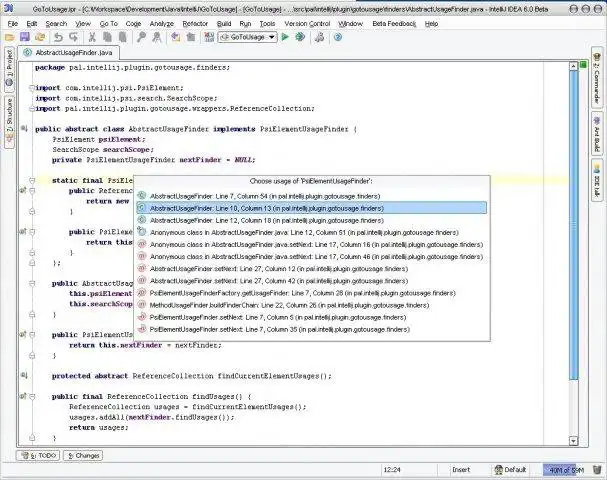This screenshot has height=480, width=607.
Task: Select usage 'MethodUsageFinder.buildFinderChain: Line 22, Column 26'
Action: coord(312,305)
